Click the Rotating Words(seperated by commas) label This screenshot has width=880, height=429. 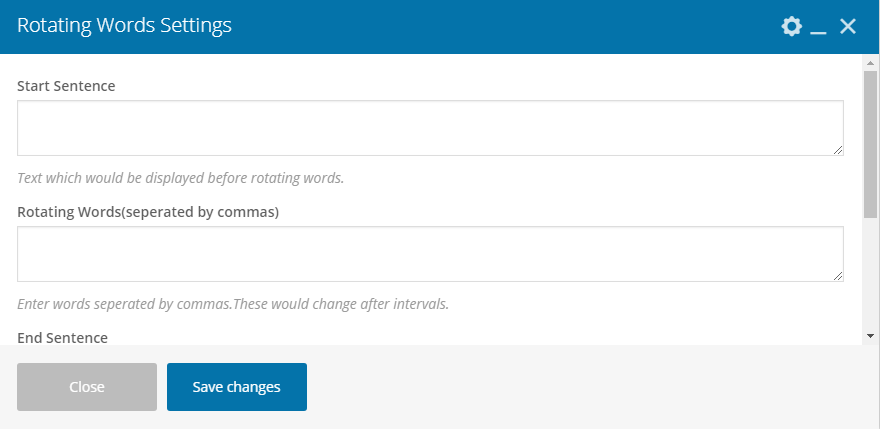148,212
